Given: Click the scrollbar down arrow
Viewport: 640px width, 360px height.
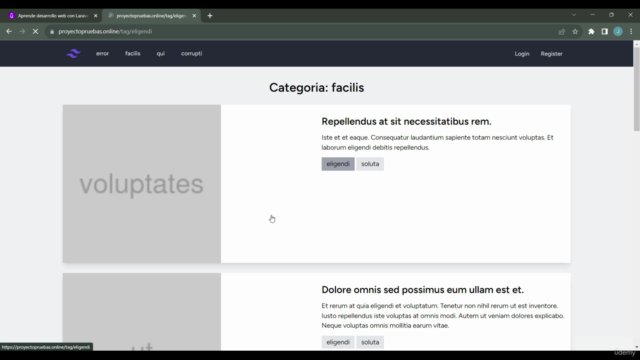Looking at the screenshot, I should click(636, 347).
